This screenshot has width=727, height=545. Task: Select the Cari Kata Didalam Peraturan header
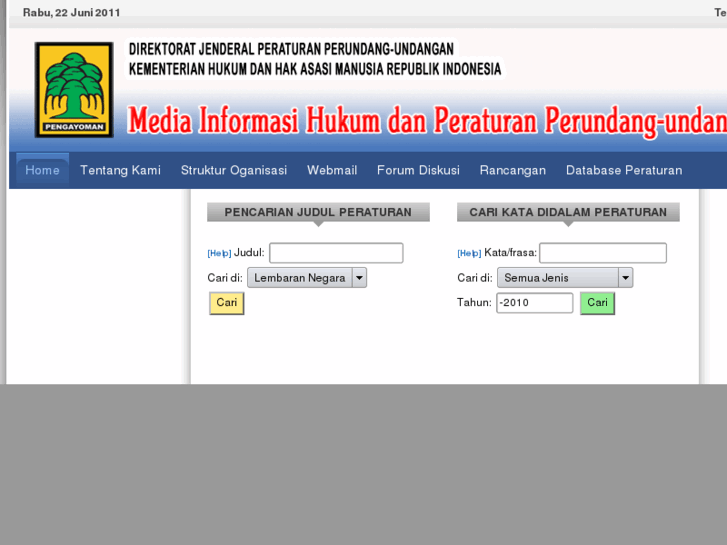[x=568, y=212]
